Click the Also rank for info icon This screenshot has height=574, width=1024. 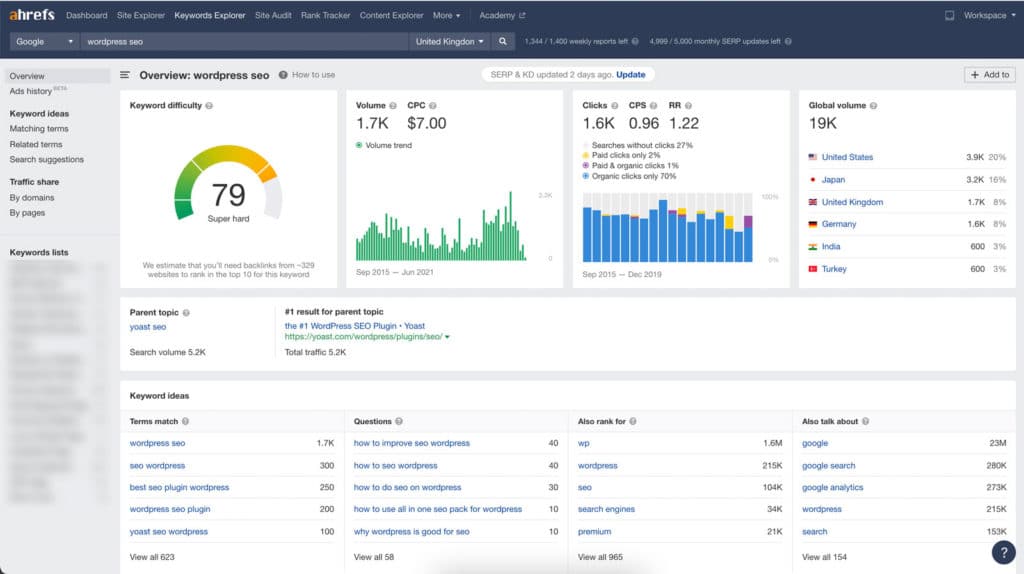pyautogui.click(x=633, y=422)
